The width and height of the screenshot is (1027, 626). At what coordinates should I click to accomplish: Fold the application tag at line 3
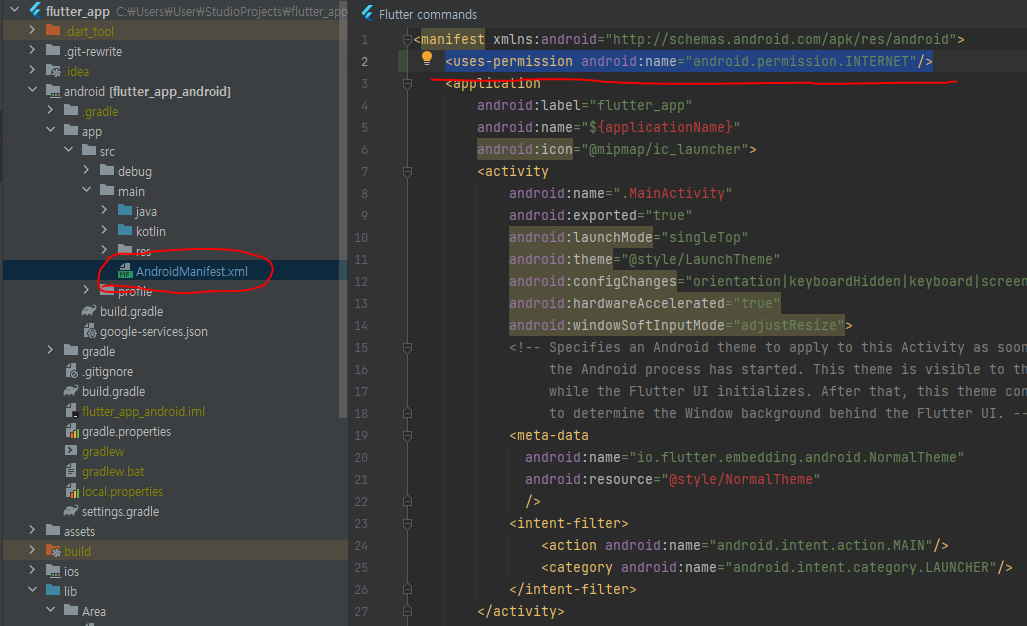(407, 83)
